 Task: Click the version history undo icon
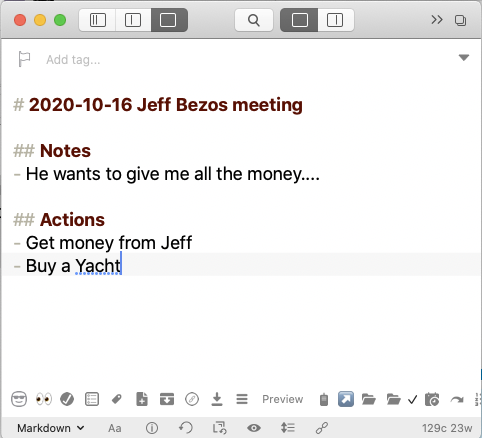[x=186, y=428]
